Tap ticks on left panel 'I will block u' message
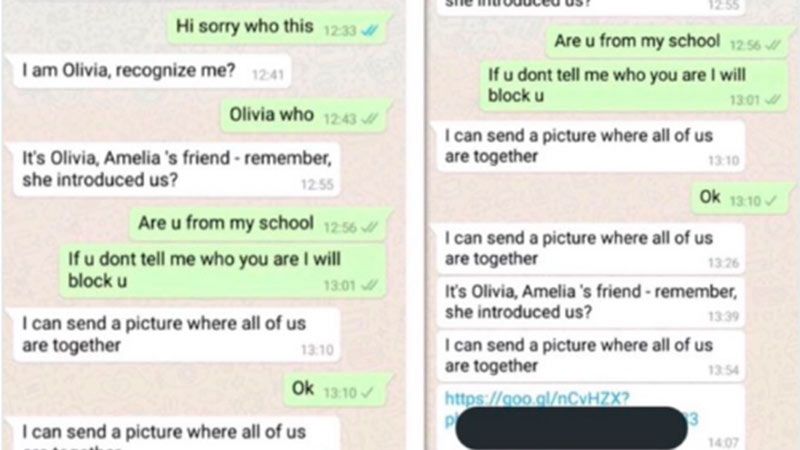Image resolution: width=800 pixels, height=450 pixels. 369,286
